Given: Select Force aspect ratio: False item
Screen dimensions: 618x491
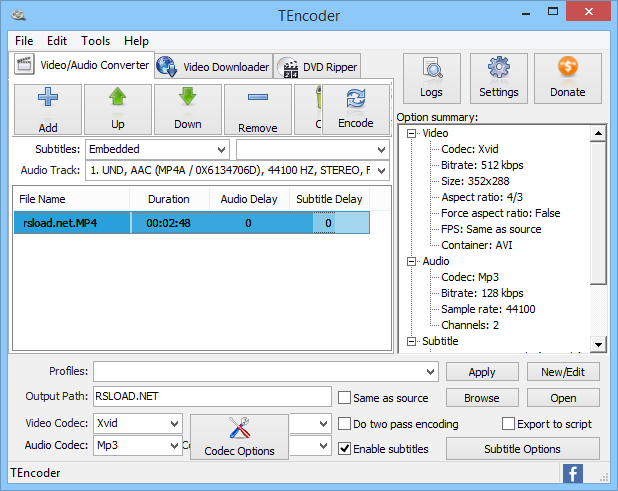Looking at the screenshot, I should point(501,213).
